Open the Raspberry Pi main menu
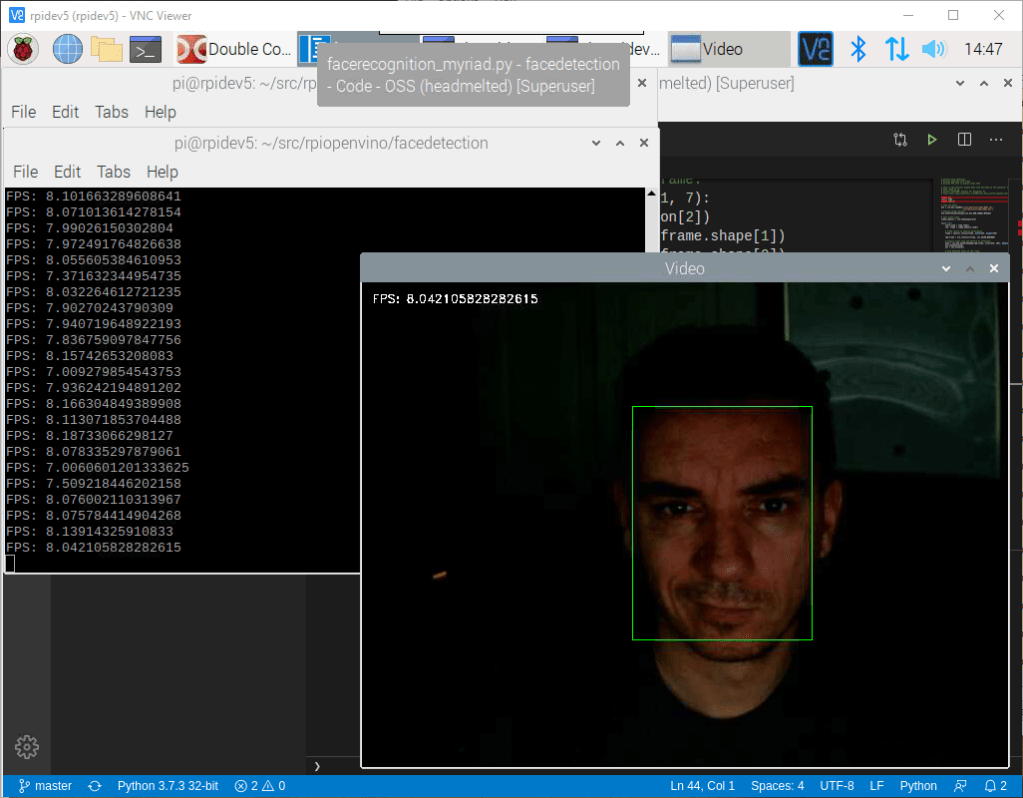Screen dimensions: 1023x798 click(x=24, y=48)
